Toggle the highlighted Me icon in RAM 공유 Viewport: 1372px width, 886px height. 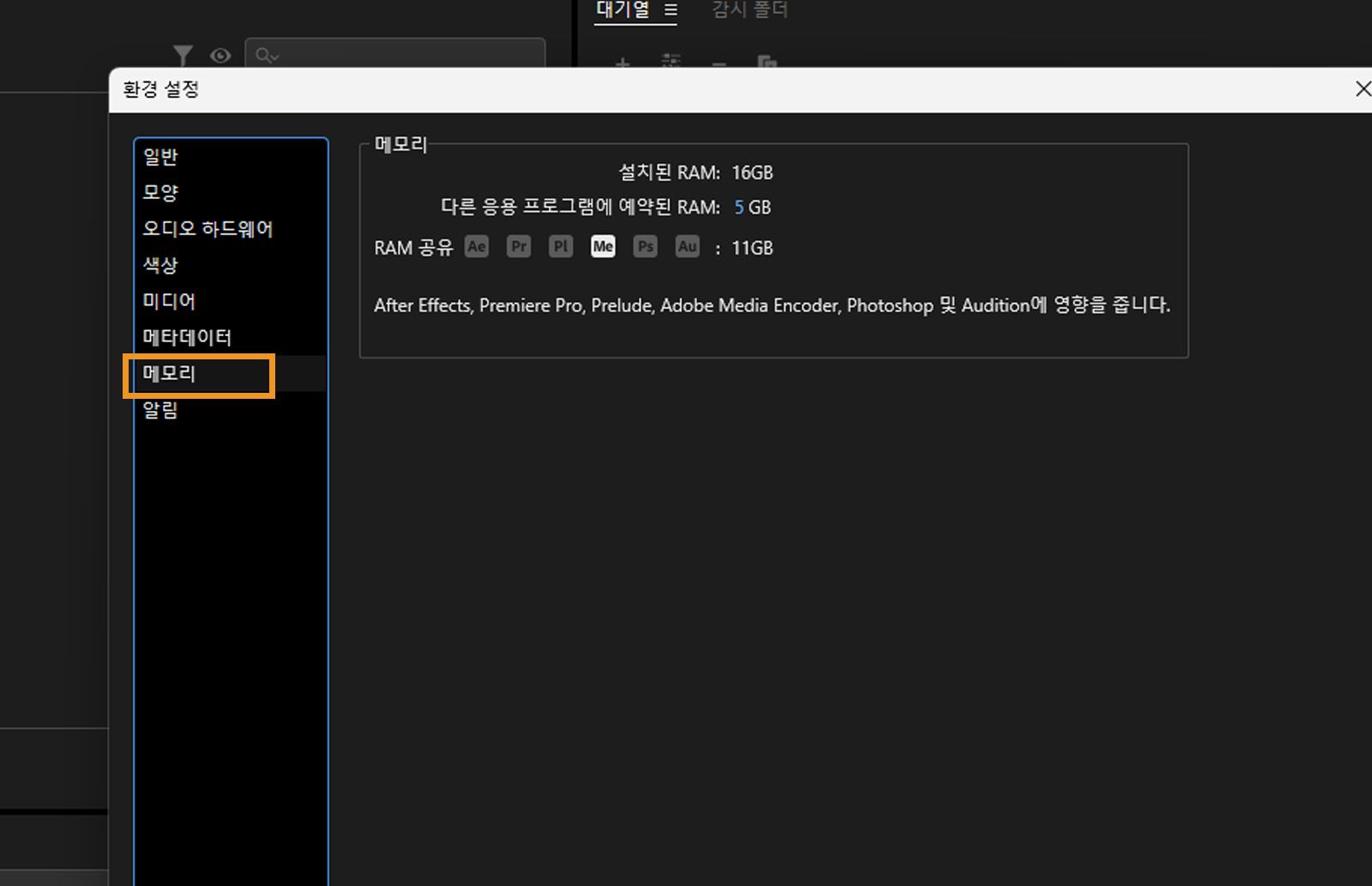(603, 247)
